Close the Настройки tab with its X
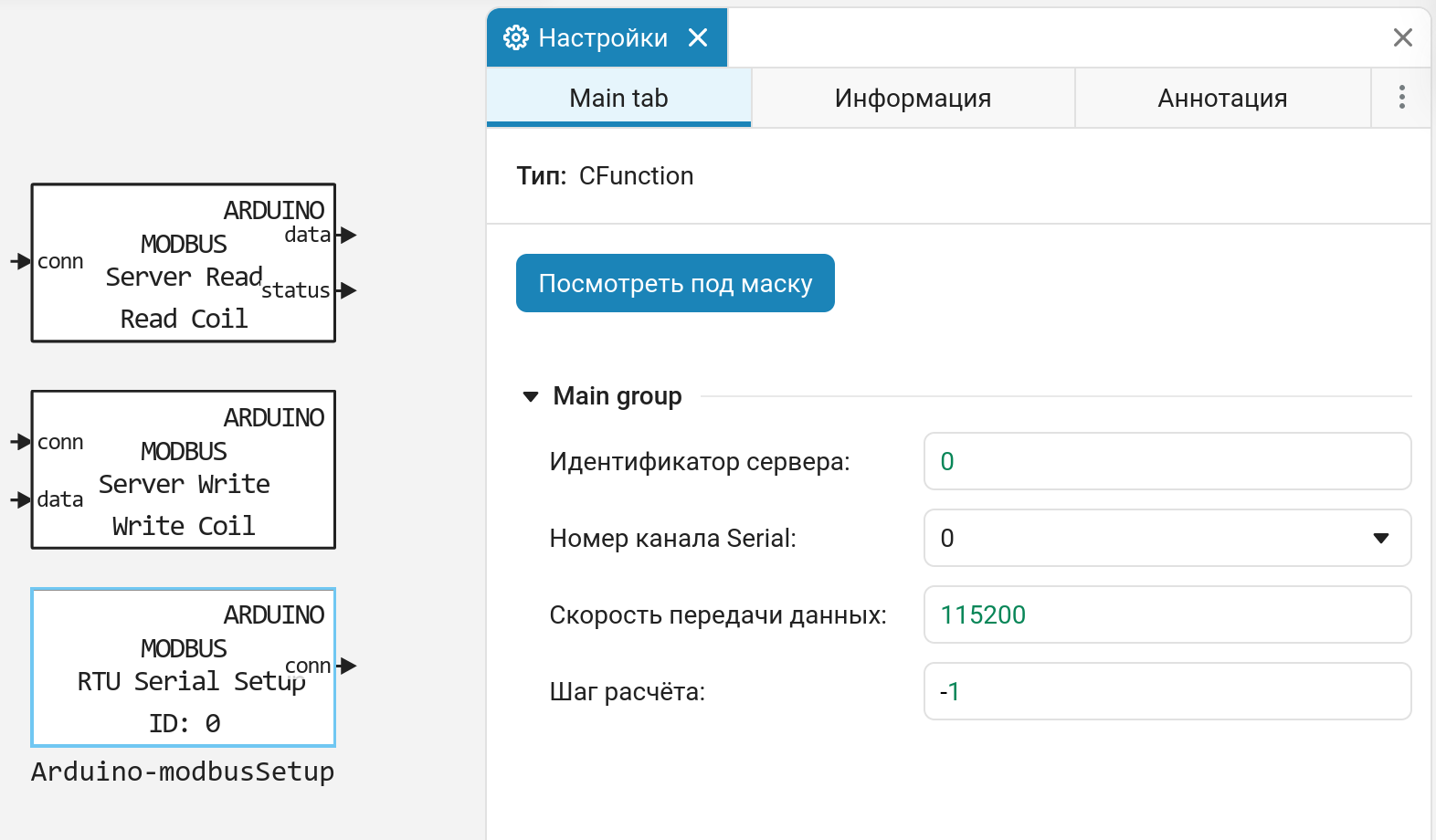 [x=698, y=37]
